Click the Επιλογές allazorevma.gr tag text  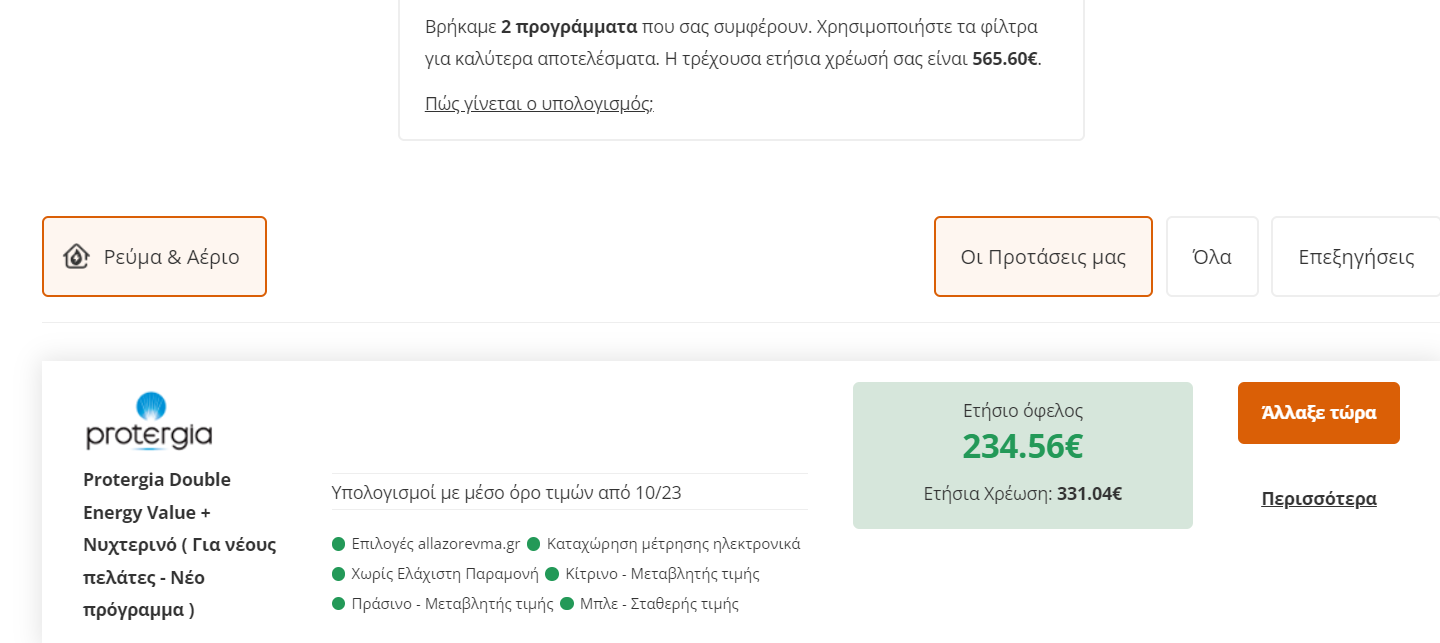(436, 544)
